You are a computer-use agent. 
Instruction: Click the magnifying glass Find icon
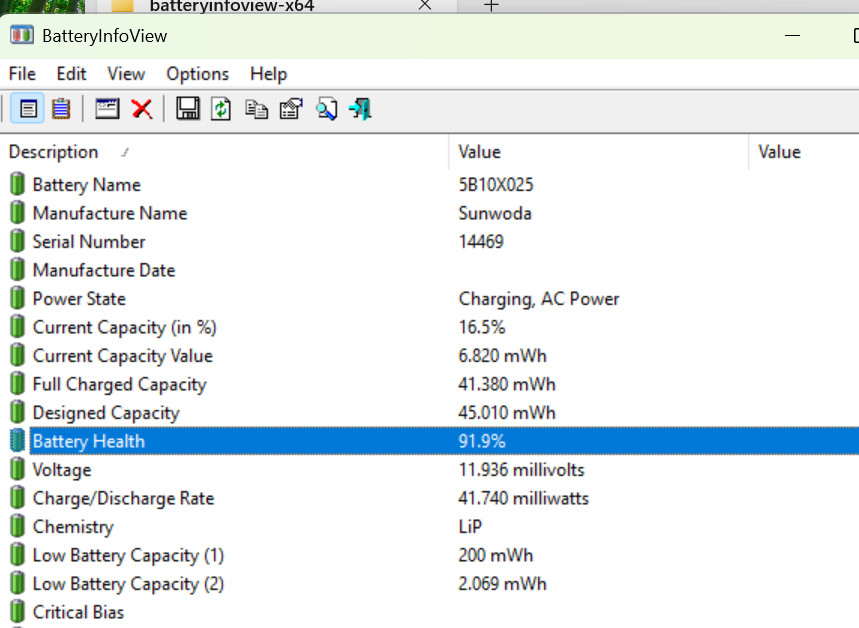pyautogui.click(x=326, y=109)
